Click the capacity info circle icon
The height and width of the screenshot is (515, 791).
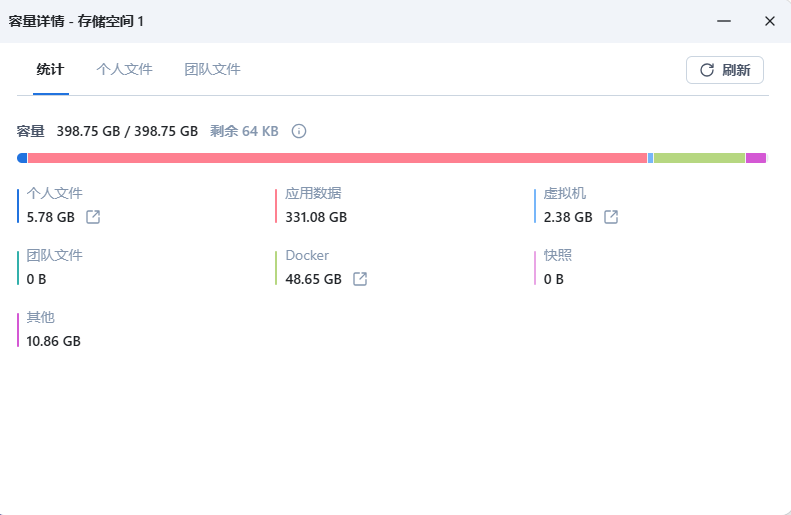click(298, 131)
